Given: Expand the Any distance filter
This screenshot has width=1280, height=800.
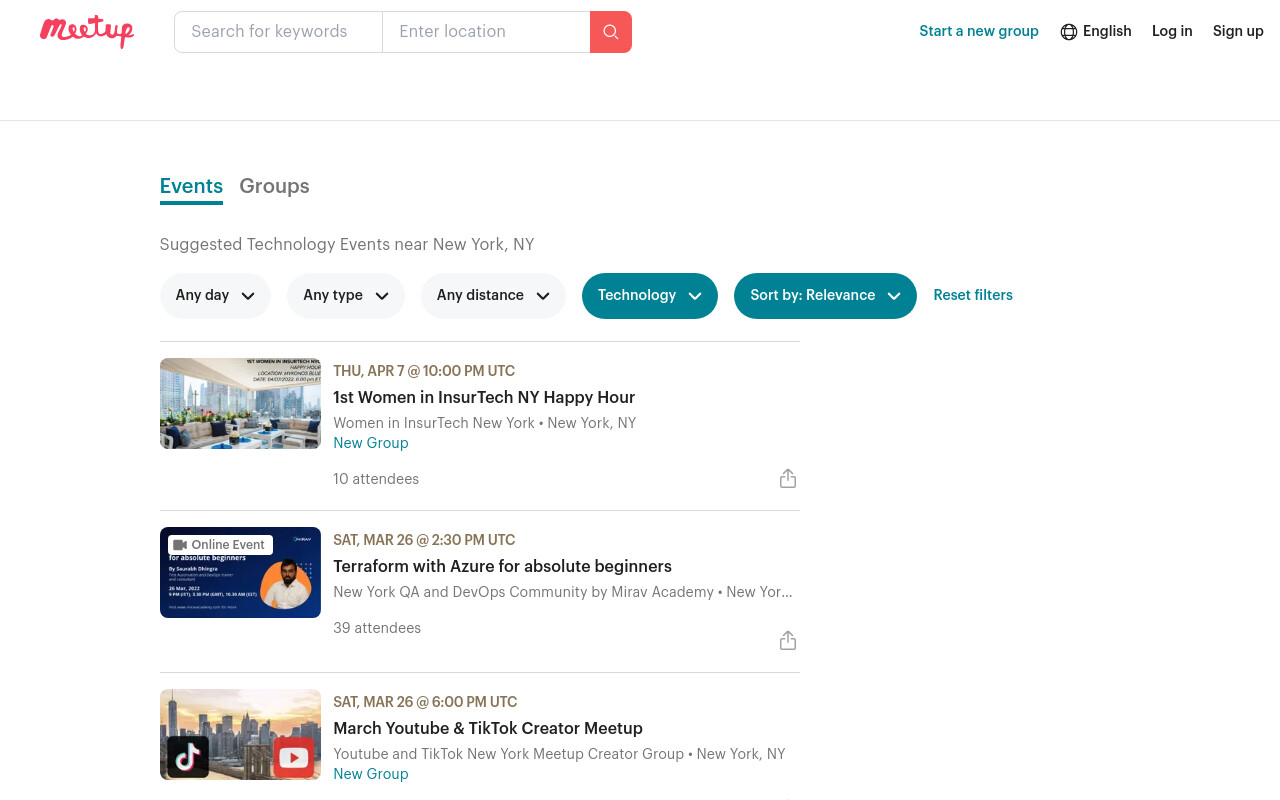Looking at the screenshot, I should pos(493,296).
